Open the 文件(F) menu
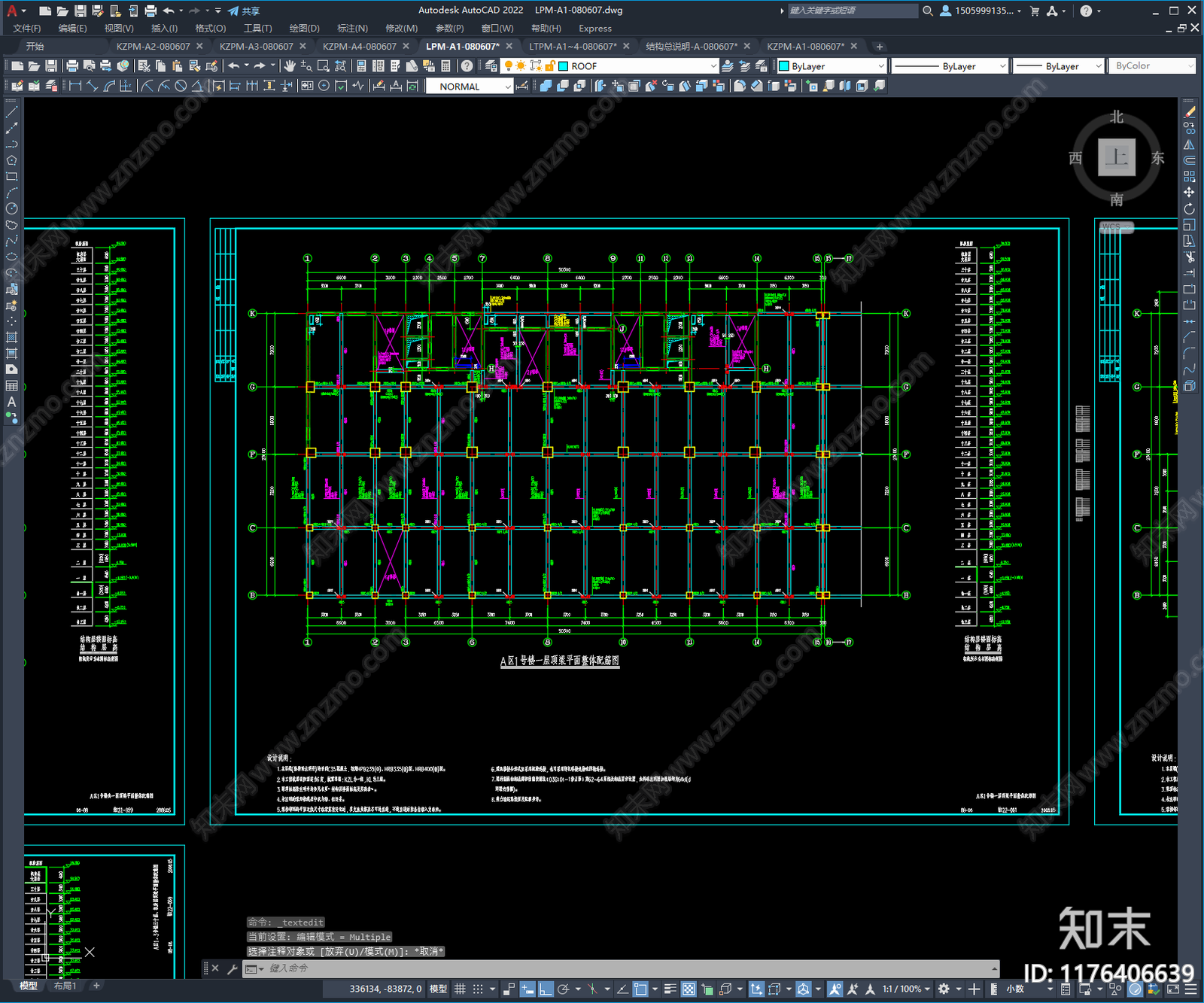Image resolution: width=1204 pixels, height=1003 pixels. [x=27, y=28]
